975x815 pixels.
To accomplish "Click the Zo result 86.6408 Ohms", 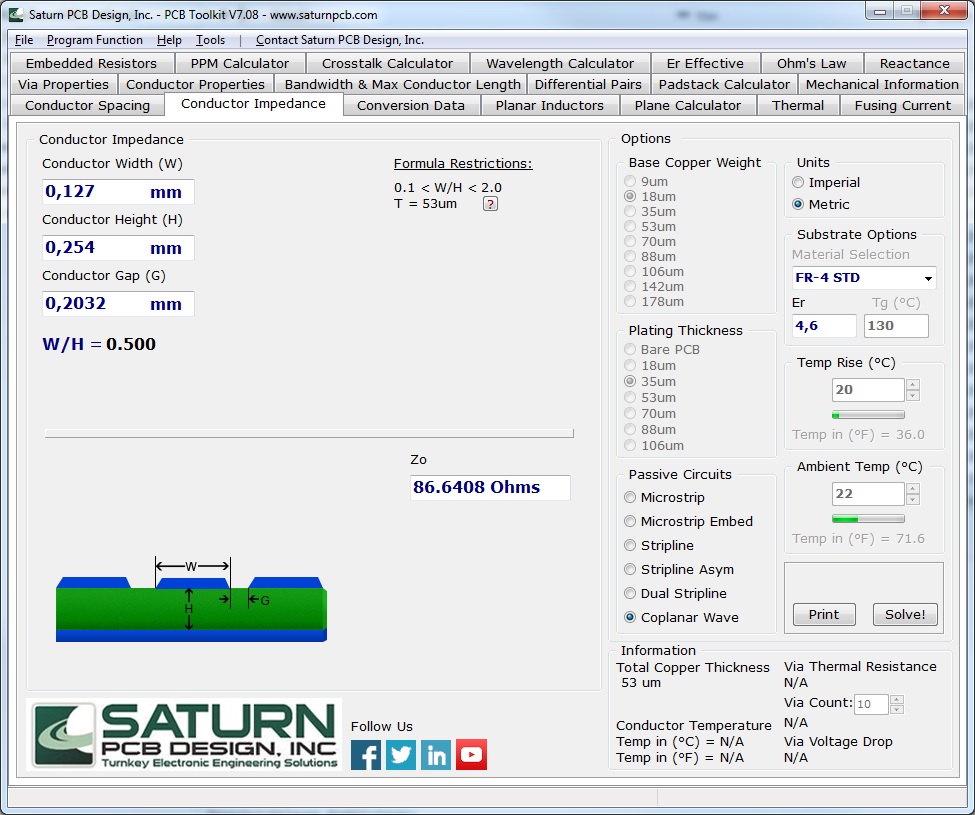I will (x=490, y=487).
